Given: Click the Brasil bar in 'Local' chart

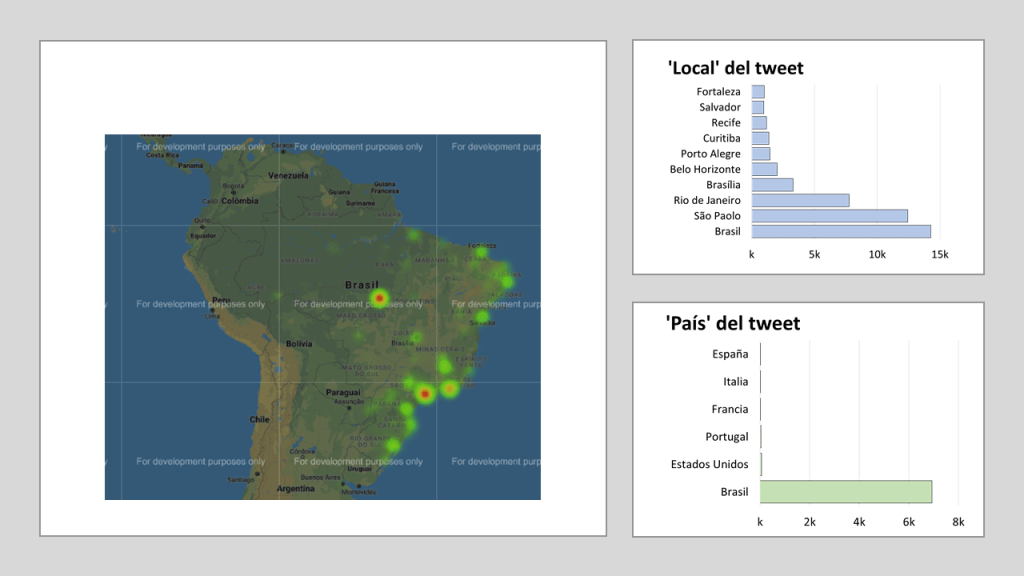Looking at the screenshot, I should (840, 231).
